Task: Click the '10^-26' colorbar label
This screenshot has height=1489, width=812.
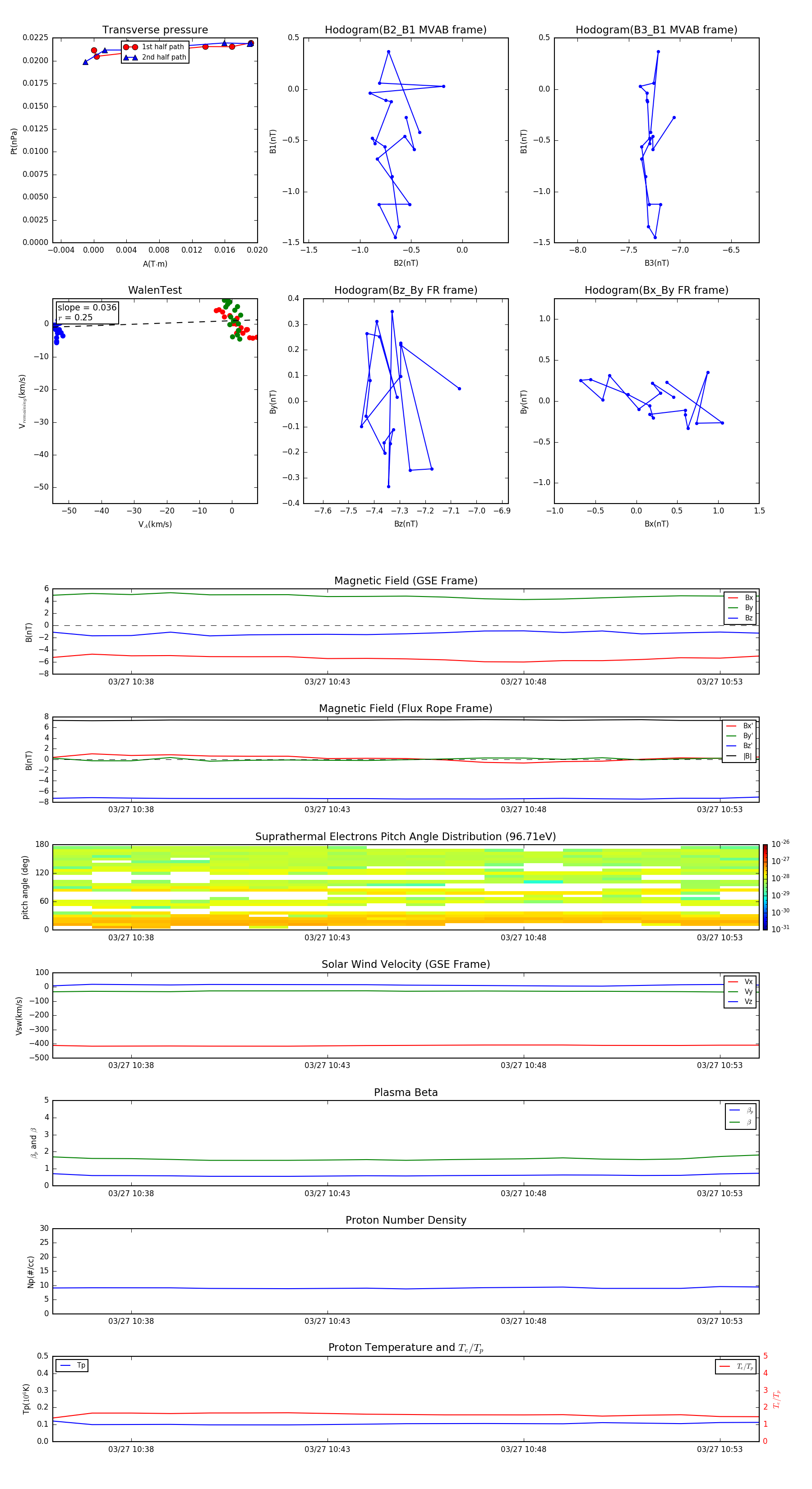Action: (x=780, y=844)
